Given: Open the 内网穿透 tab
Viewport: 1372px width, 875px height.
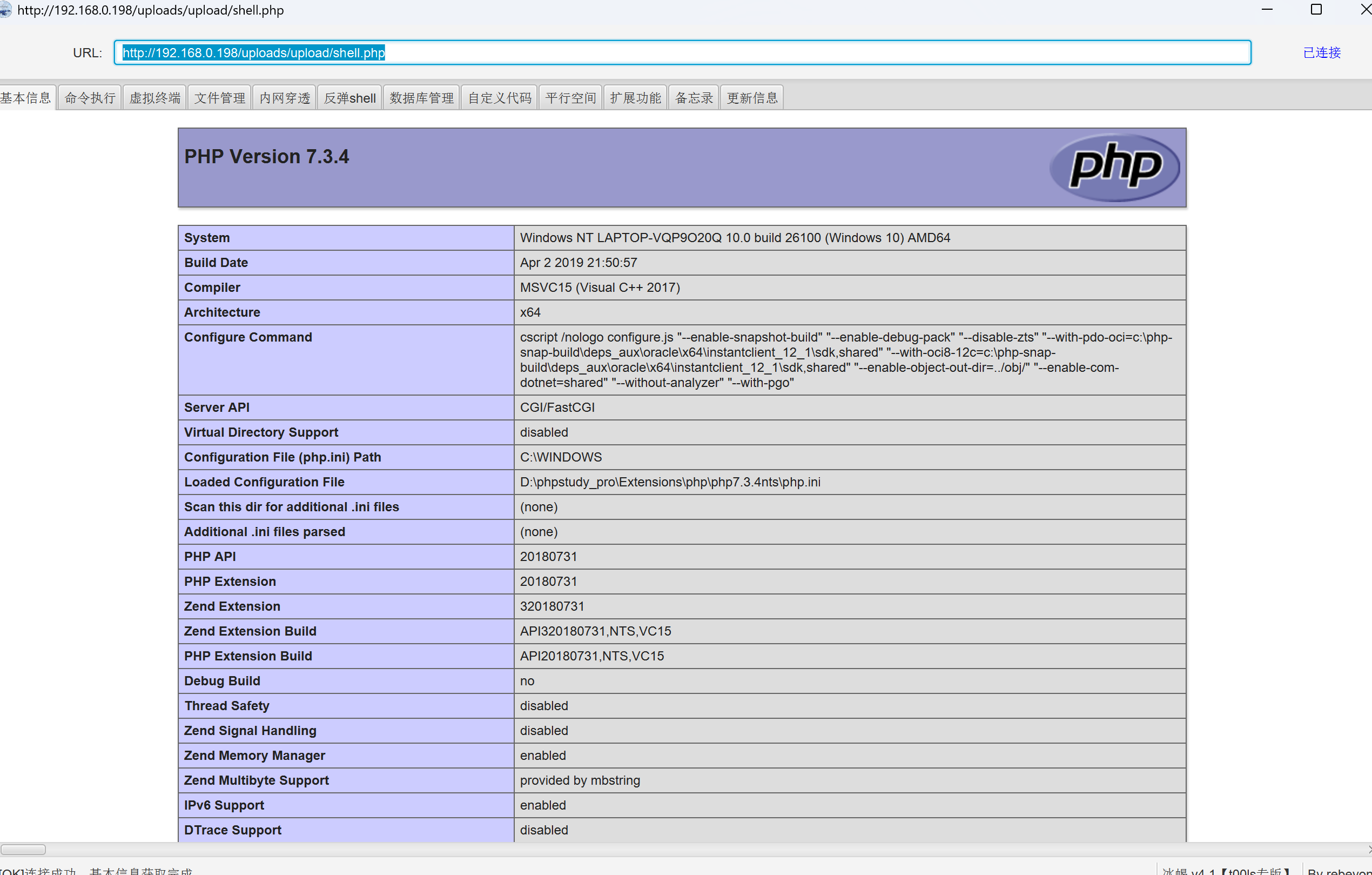Looking at the screenshot, I should click(x=285, y=97).
